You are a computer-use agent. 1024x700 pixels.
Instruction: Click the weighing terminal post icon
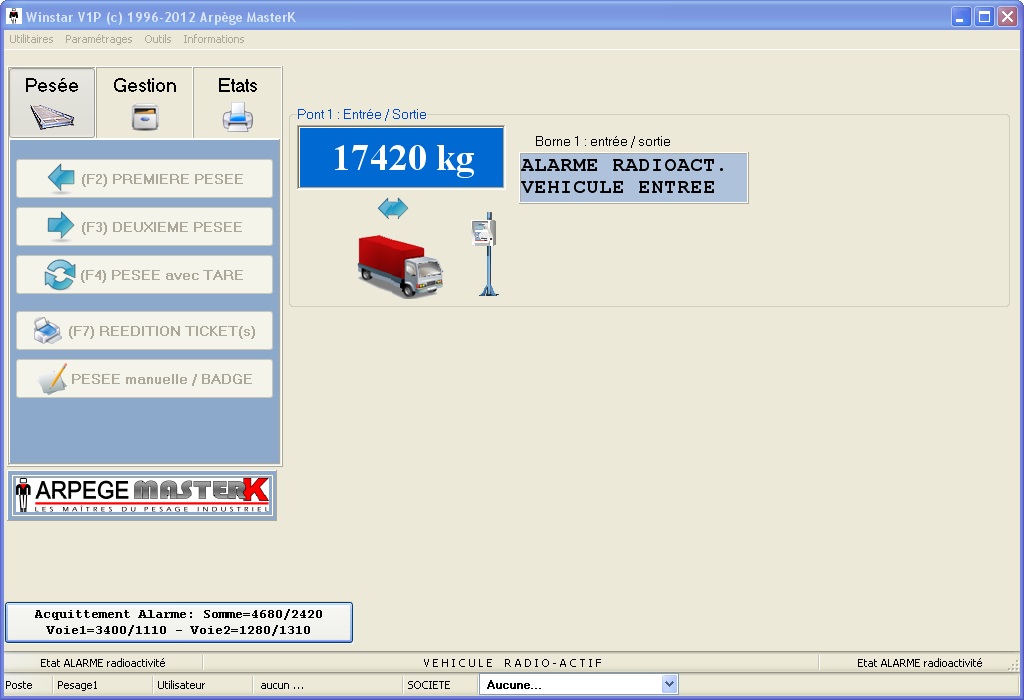point(486,253)
